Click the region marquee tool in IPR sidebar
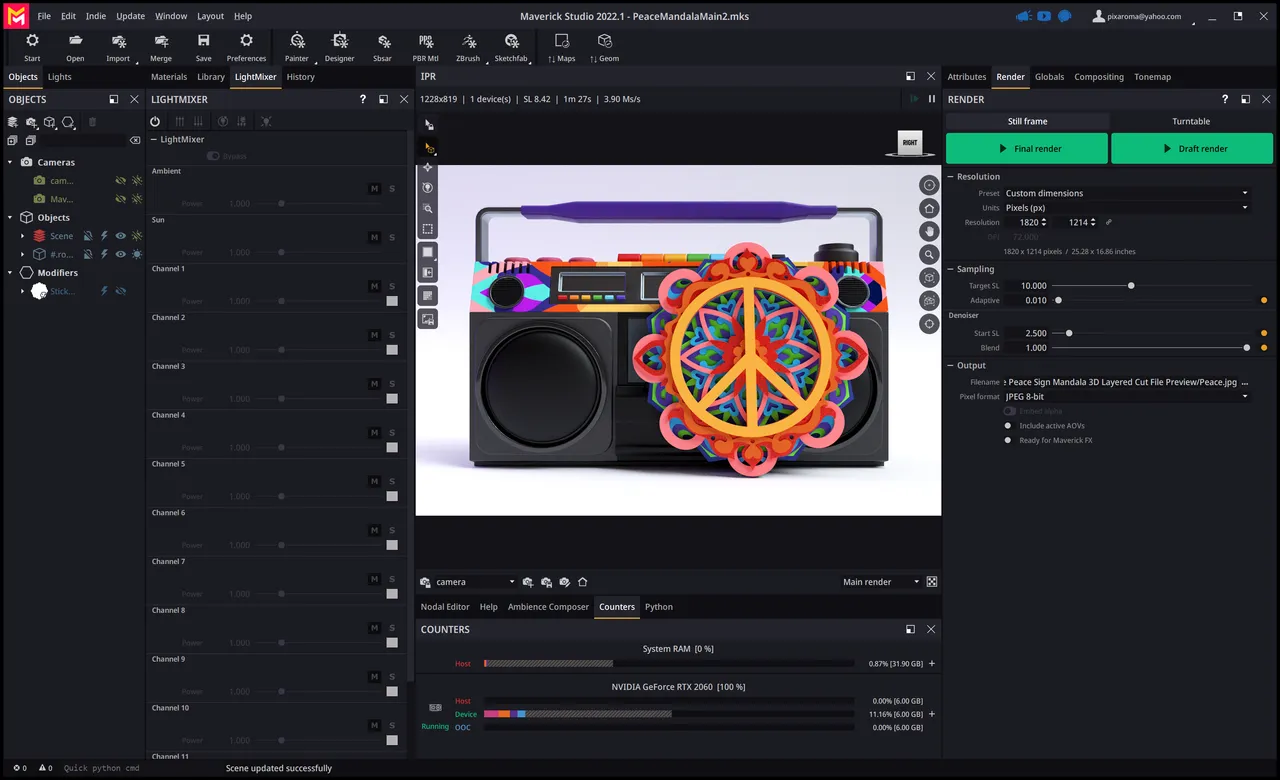This screenshot has height=780, width=1280. 428,229
